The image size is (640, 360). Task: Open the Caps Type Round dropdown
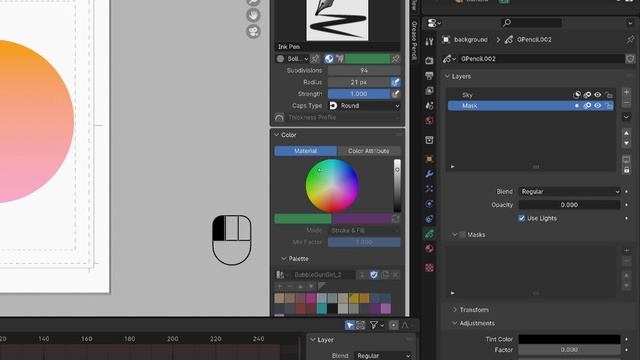click(364, 106)
